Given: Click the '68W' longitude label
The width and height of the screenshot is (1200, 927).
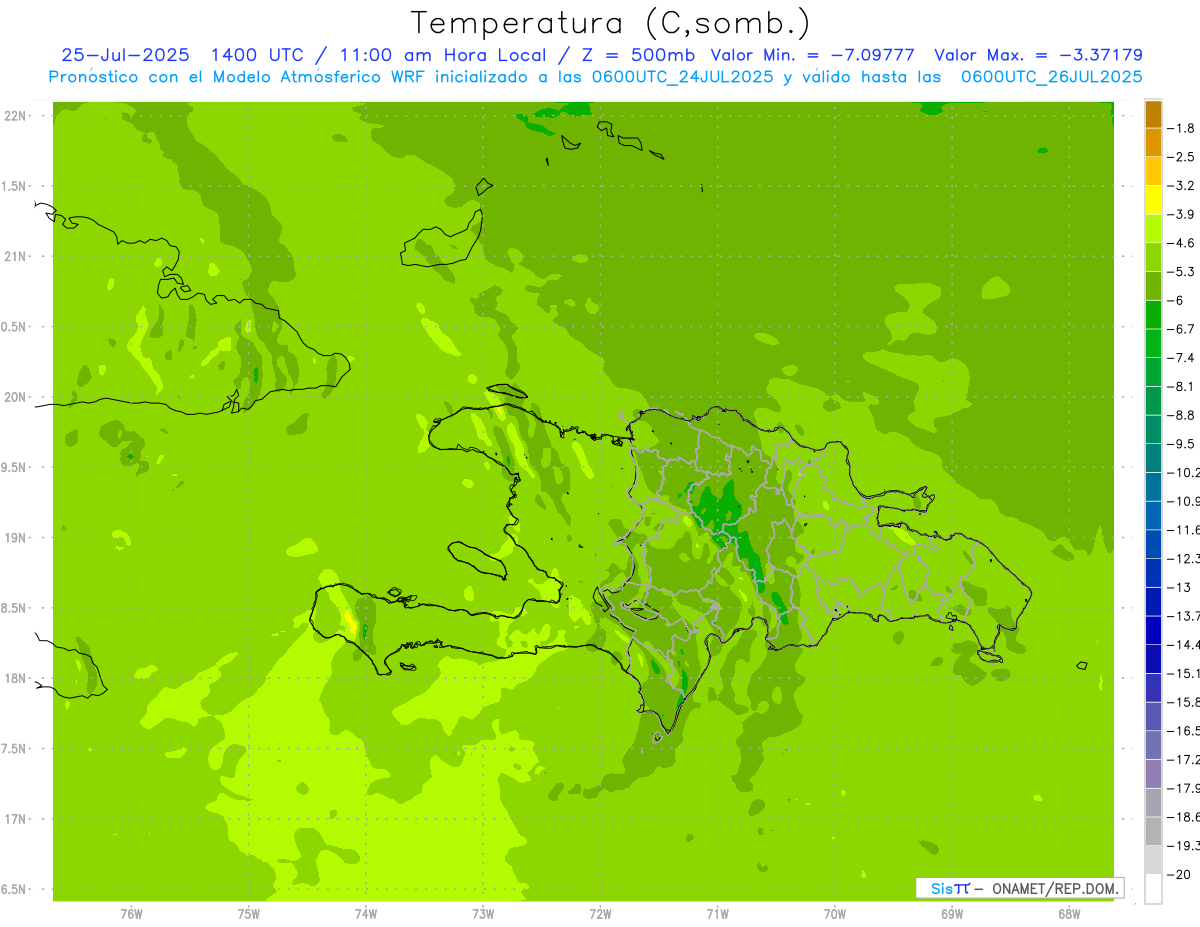Looking at the screenshot, I should click(1069, 914).
